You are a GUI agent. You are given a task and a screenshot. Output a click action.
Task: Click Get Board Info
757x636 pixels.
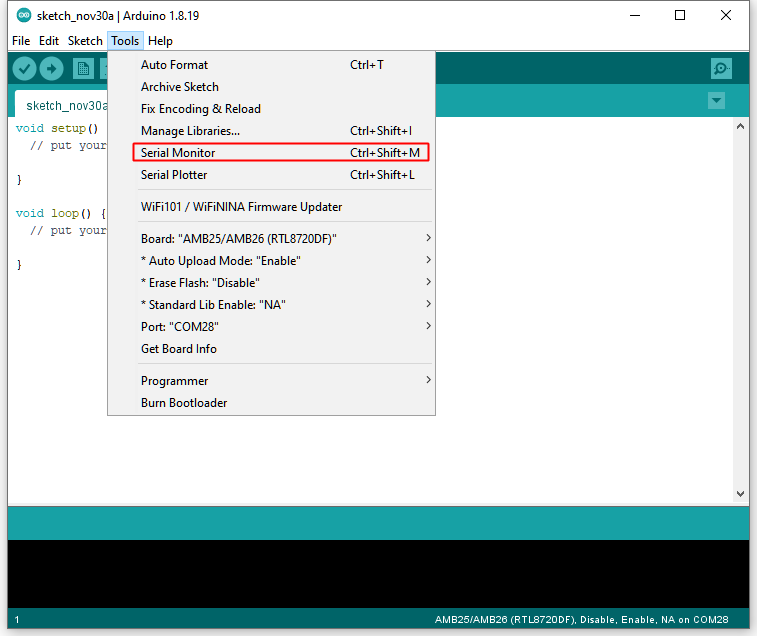tap(271, 349)
